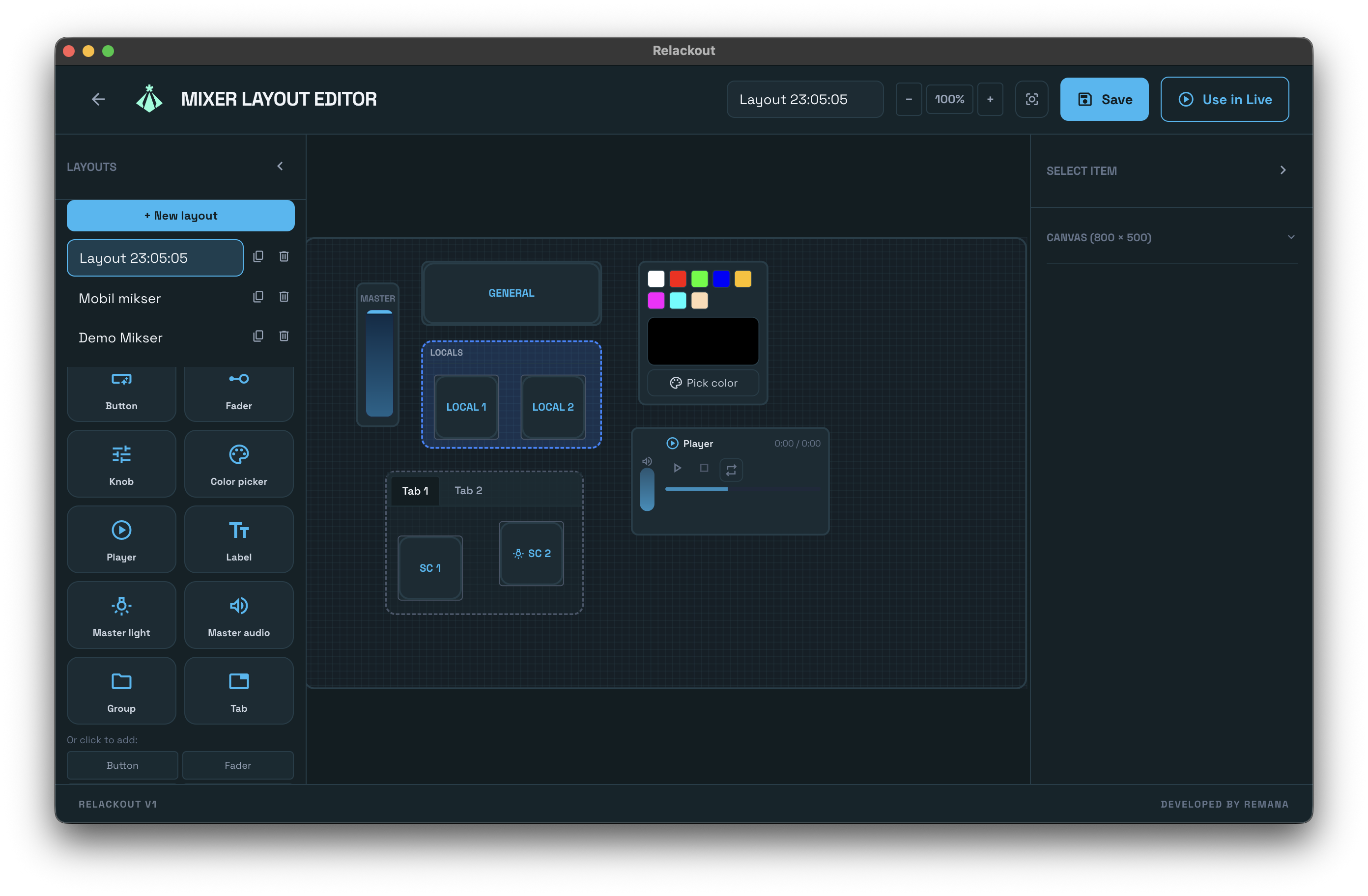Select the Knob widget tile
1368x896 pixels.
pos(121,464)
